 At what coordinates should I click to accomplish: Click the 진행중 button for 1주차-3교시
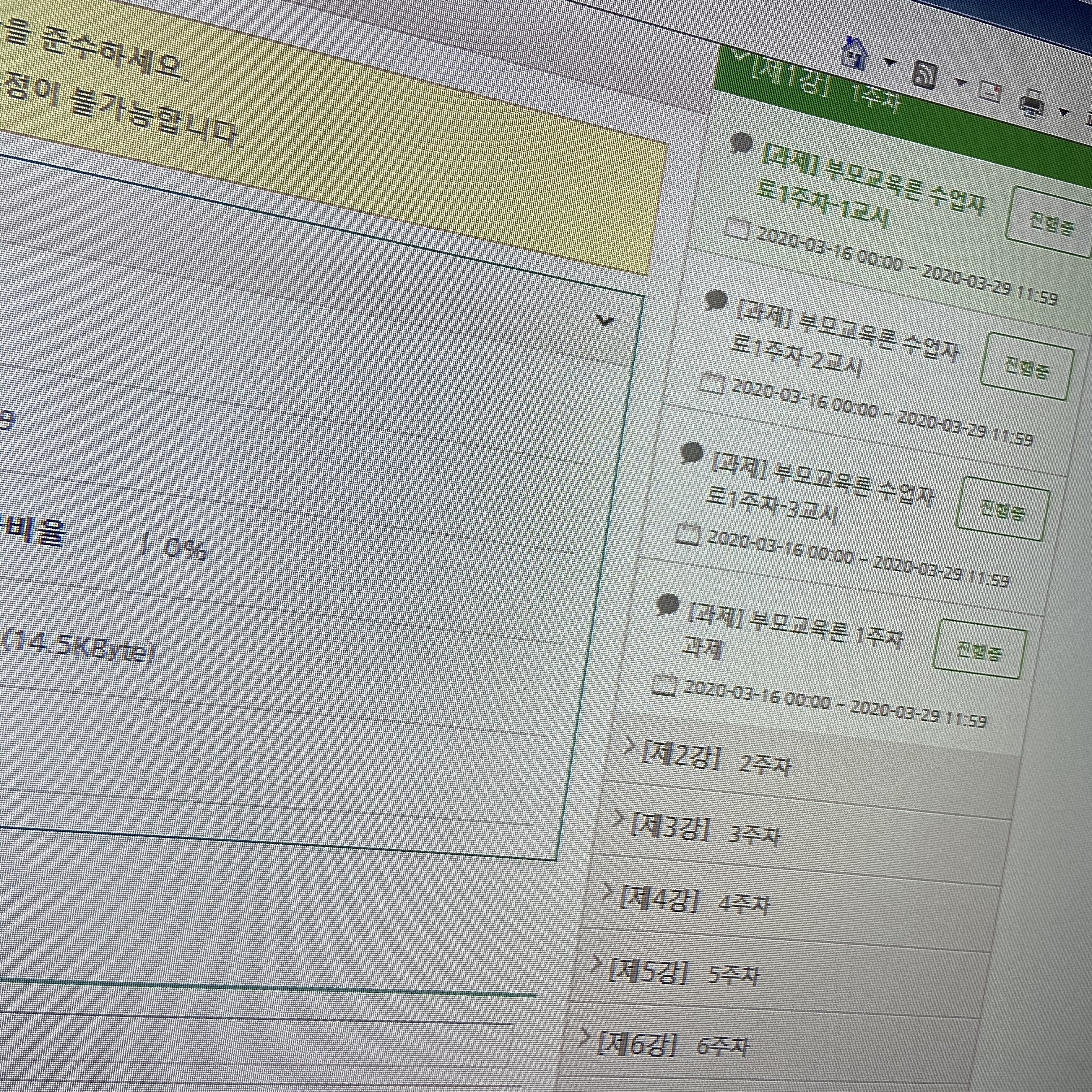pyautogui.click(x=1002, y=509)
